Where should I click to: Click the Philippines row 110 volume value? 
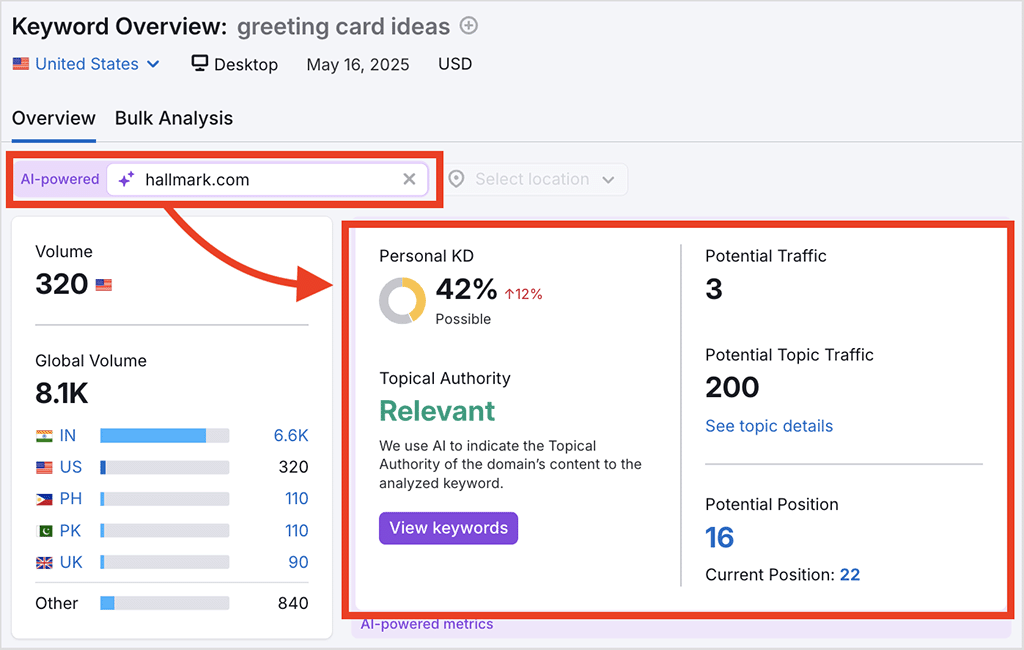point(296,498)
